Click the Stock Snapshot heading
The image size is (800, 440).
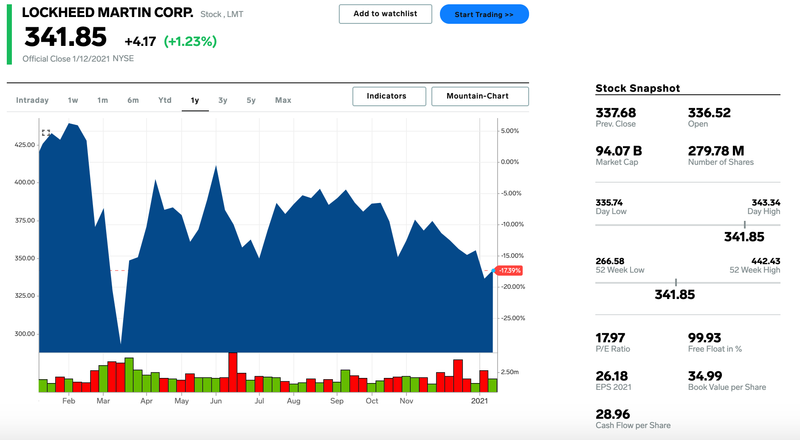tap(638, 88)
